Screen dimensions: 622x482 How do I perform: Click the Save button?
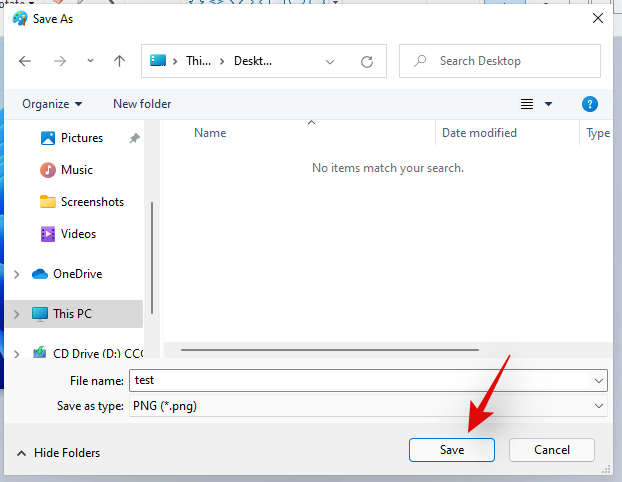pyautogui.click(x=452, y=450)
